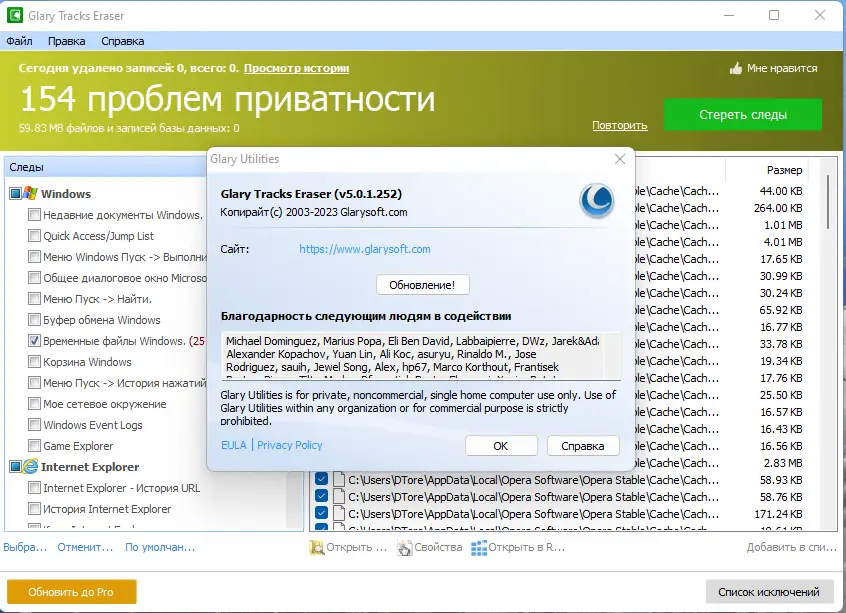
Task: Uncheck Временные файлы Windows checkbox
Action: click(x=34, y=340)
